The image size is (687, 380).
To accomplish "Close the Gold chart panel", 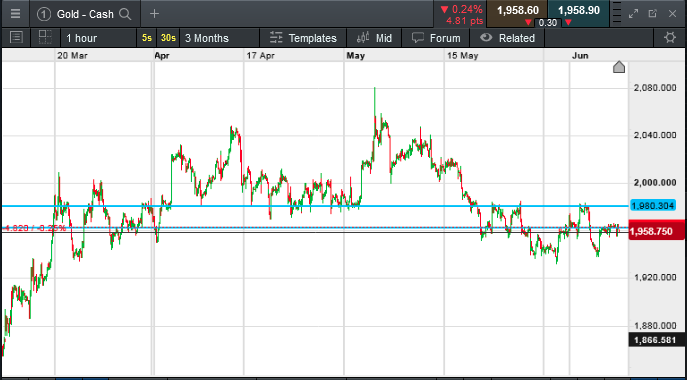I will pyautogui.click(x=672, y=14).
